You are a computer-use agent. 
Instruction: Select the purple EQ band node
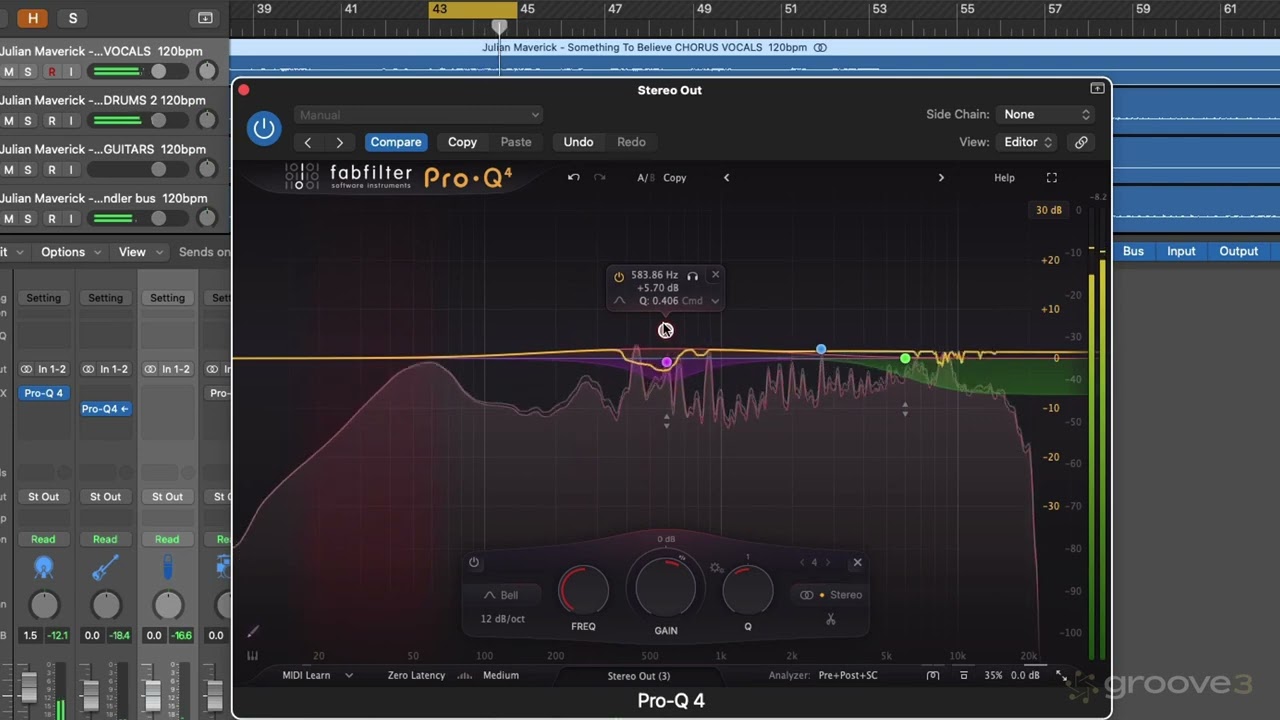point(667,362)
